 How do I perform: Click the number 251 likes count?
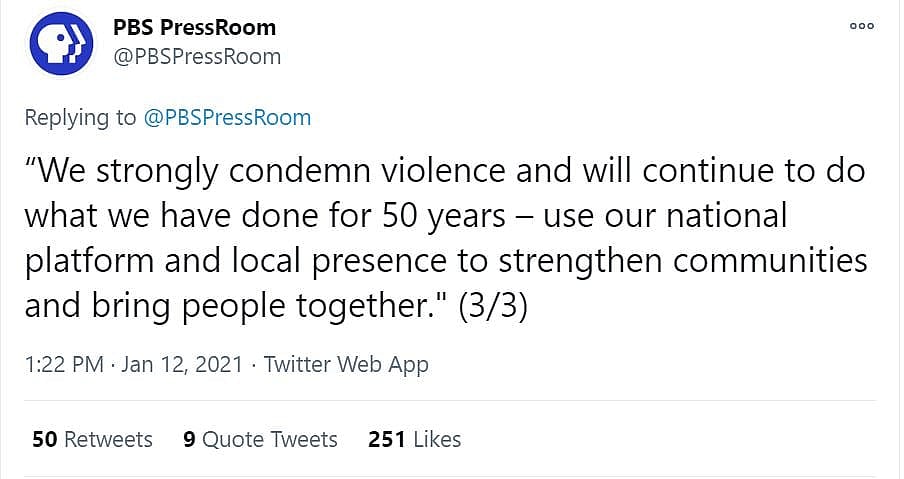[x=386, y=439]
